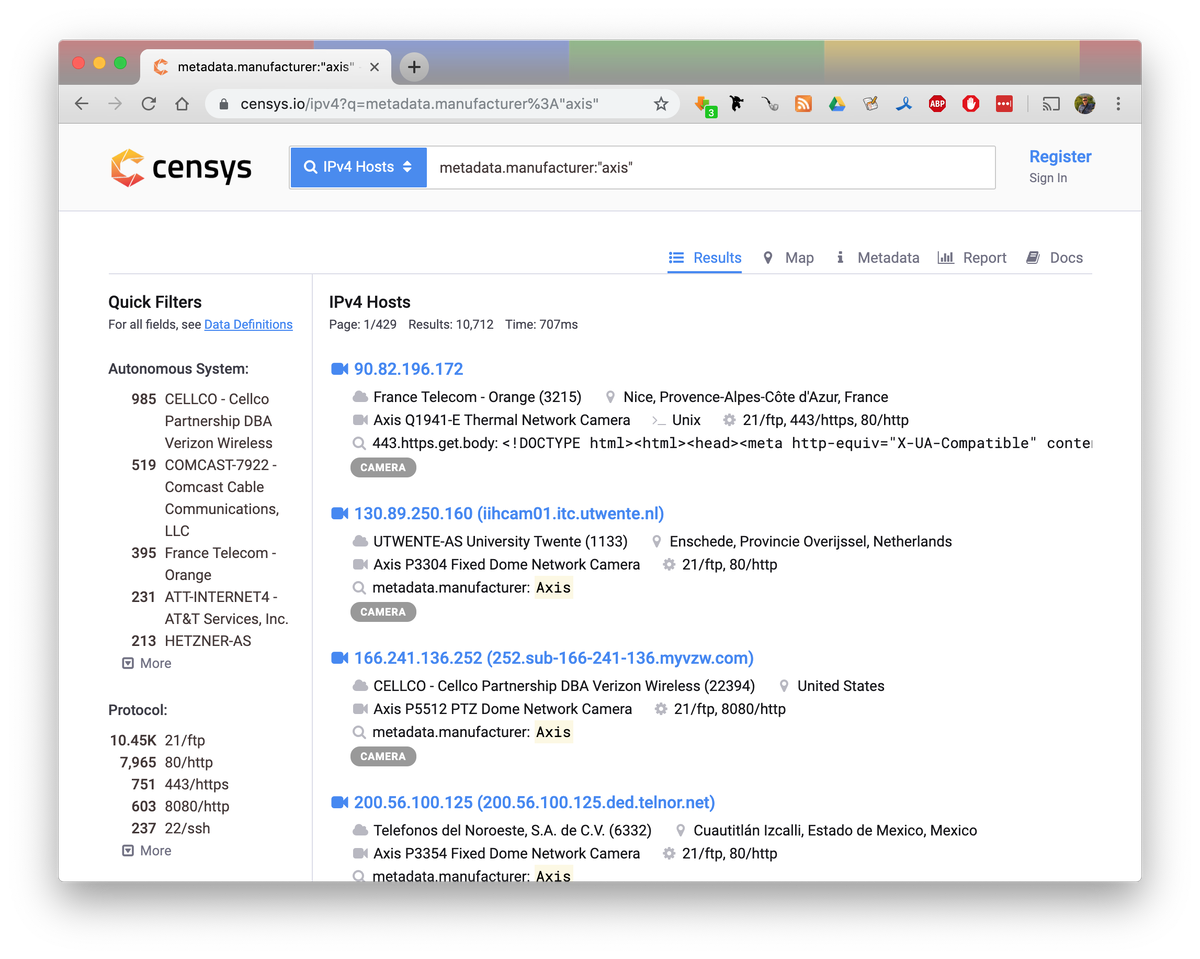Open the RSS feed extension icon
Image resolution: width=1200 pixels, height=959 pixels.
pos(803,103)
